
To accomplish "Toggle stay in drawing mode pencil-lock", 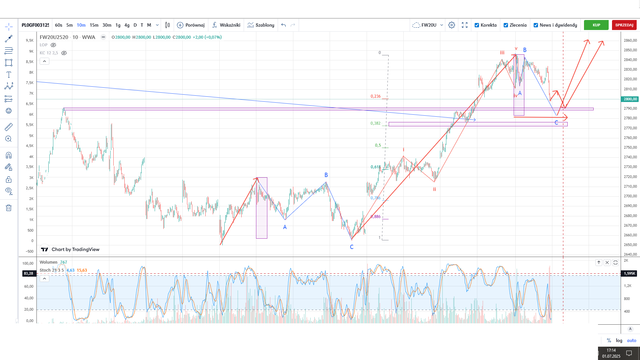I will [9, 167].
